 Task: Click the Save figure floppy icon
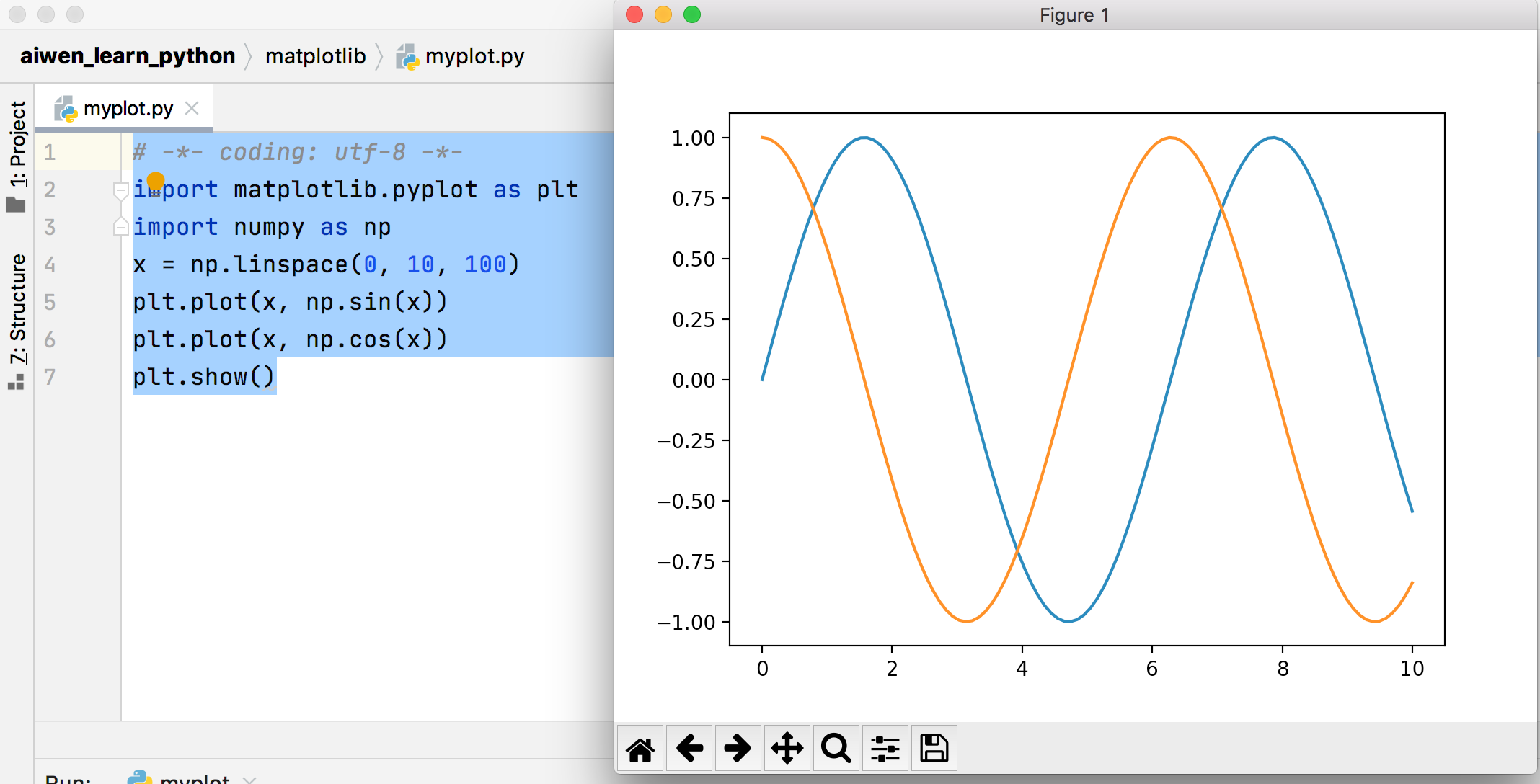934,749
